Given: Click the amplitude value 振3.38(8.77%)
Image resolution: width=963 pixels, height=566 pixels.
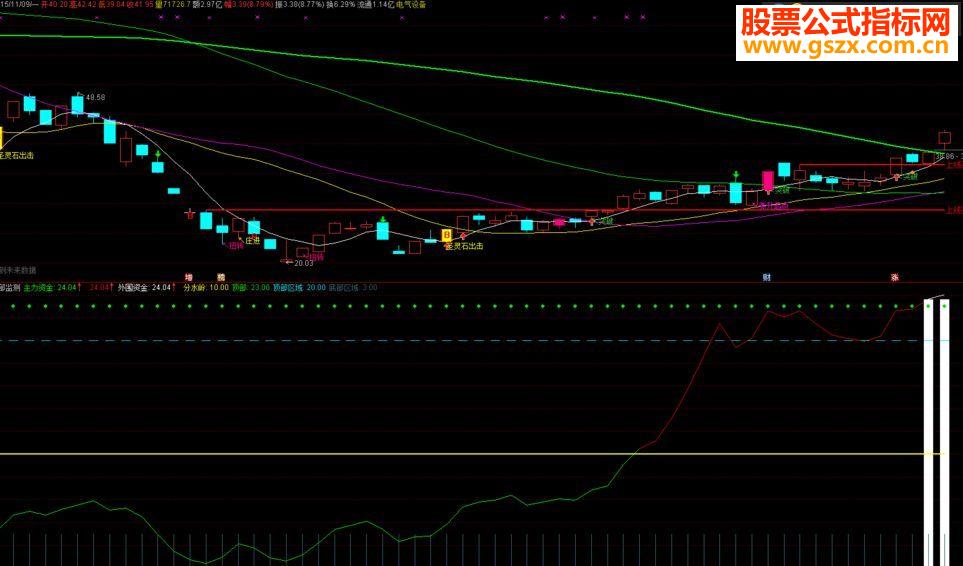Looking at the screenshot, I should (x=299, y=4).
